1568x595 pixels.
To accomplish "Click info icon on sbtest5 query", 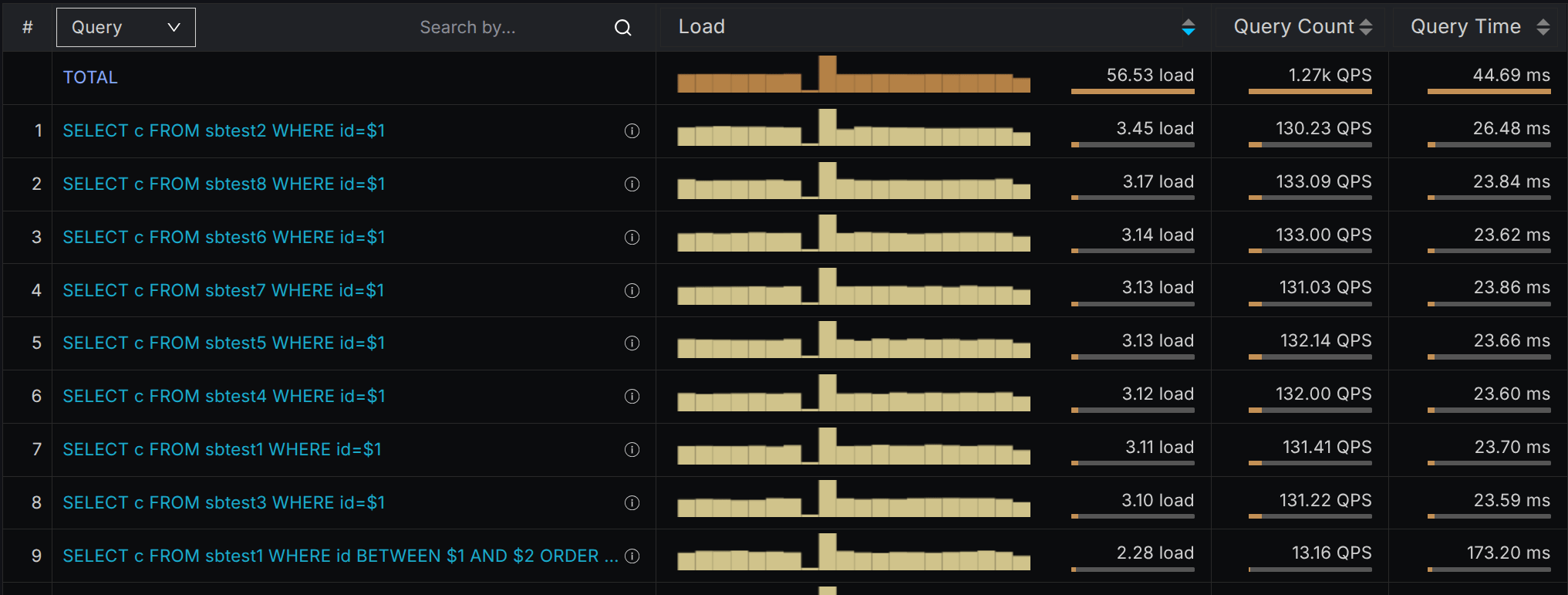I will (632, 343).
